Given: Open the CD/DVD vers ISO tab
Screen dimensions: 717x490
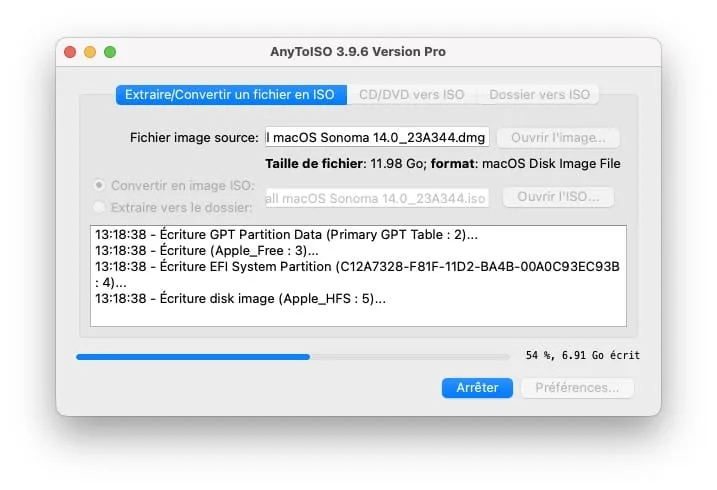Looking at the screenshot, I should [412, 95].
